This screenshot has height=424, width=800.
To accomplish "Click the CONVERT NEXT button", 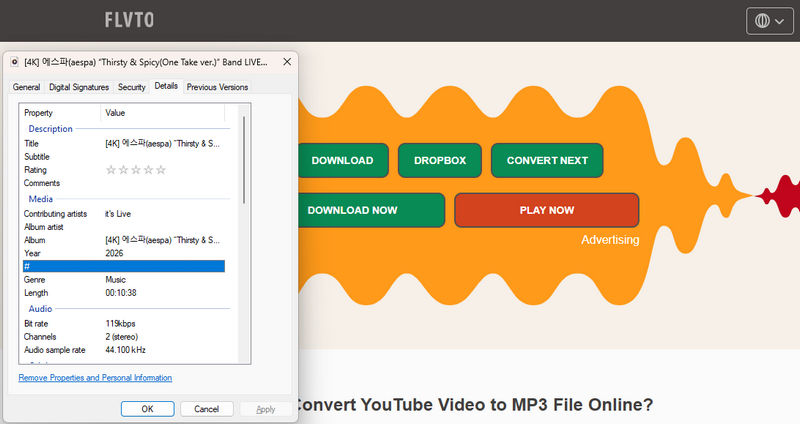I will 547,160.
